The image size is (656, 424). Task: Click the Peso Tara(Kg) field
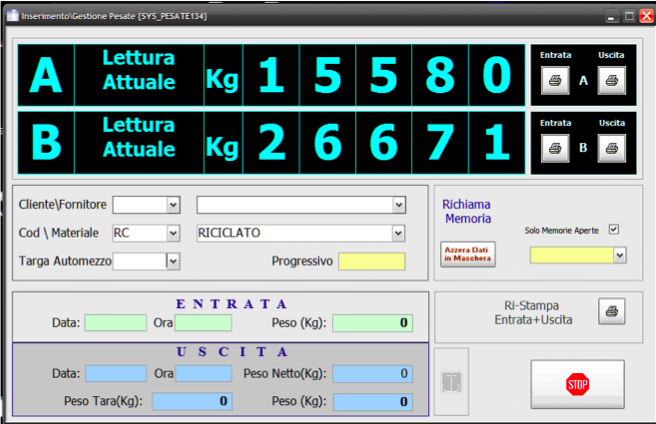[x=192, y=401]
